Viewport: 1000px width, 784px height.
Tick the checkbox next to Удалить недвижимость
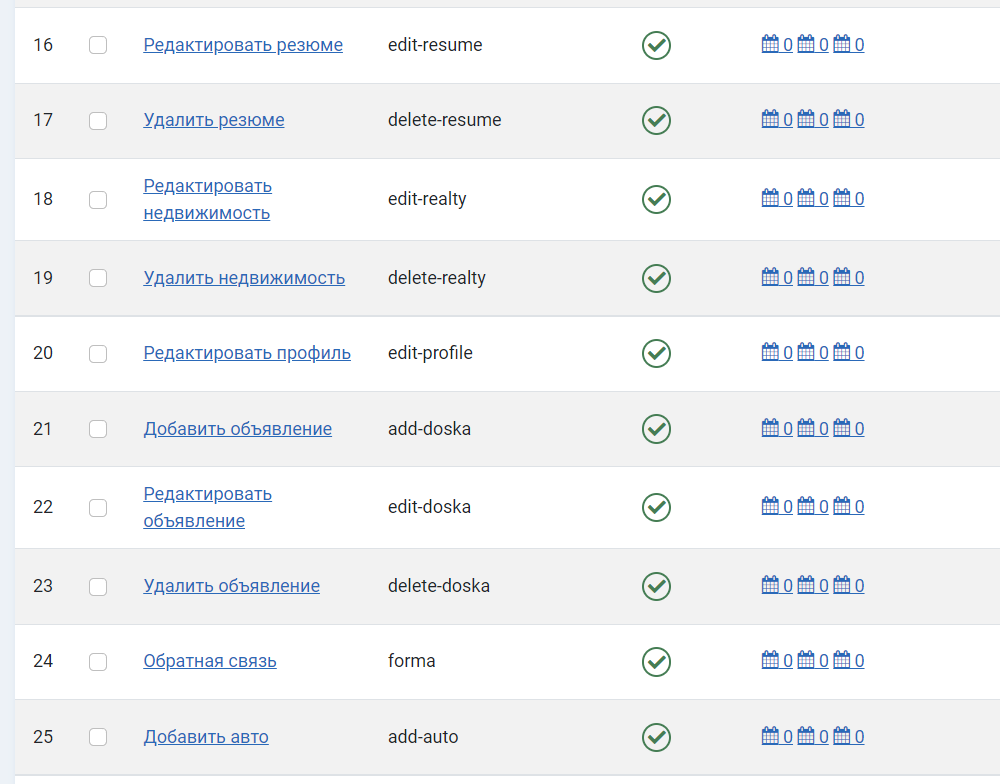point(98,278)
